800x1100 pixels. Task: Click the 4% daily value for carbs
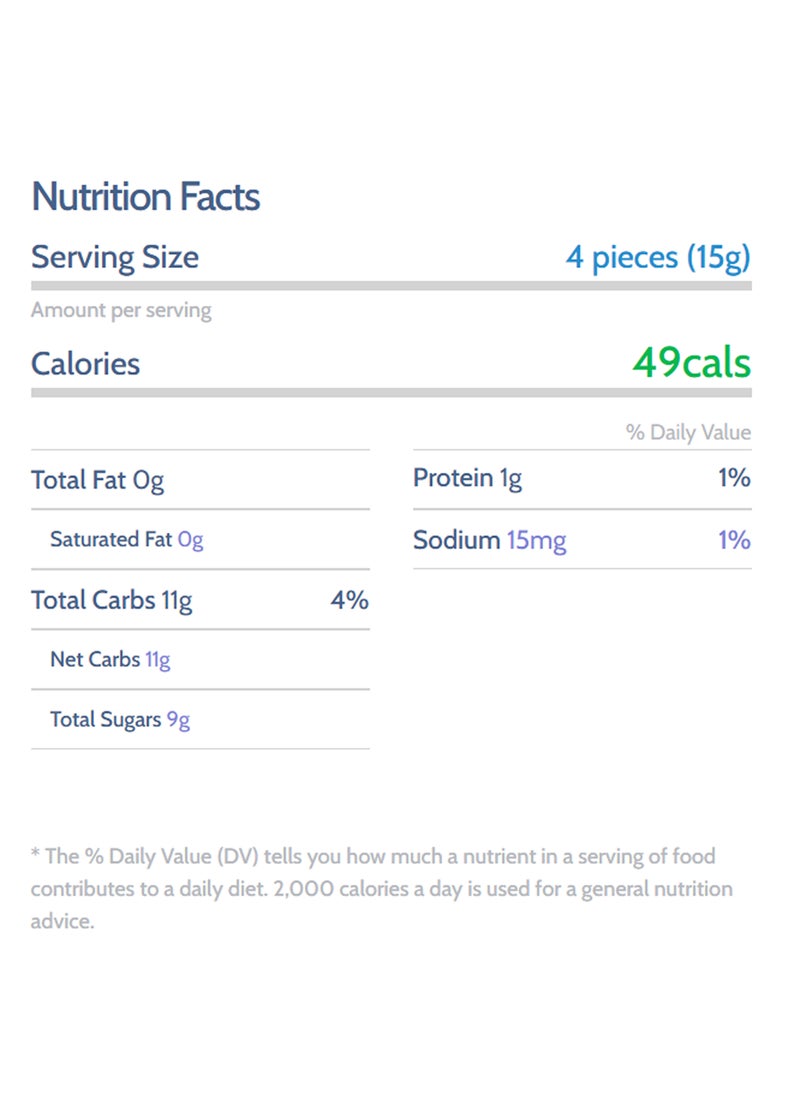click(x=349, y=600)
